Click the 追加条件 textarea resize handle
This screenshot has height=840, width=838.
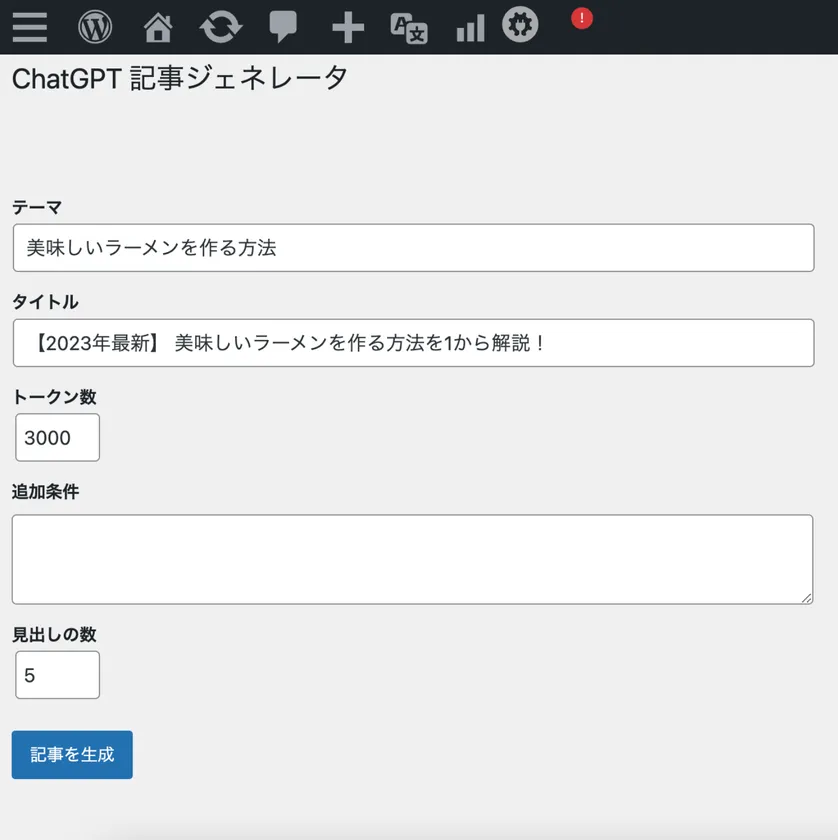pyautogui.click(x=806, y=597)
